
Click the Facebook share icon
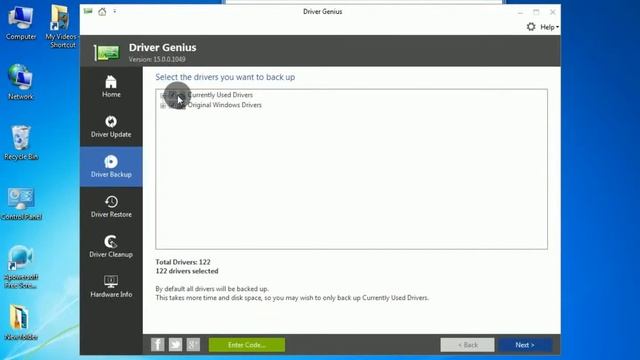pos(158,344)
